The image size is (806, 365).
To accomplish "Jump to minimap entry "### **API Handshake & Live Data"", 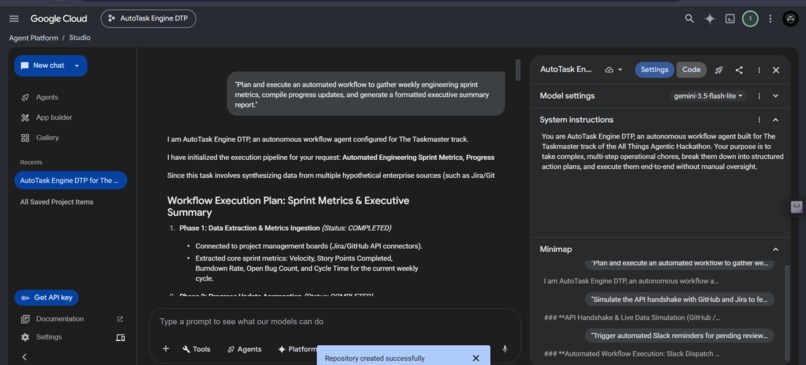I will click(x=632, y=318).
